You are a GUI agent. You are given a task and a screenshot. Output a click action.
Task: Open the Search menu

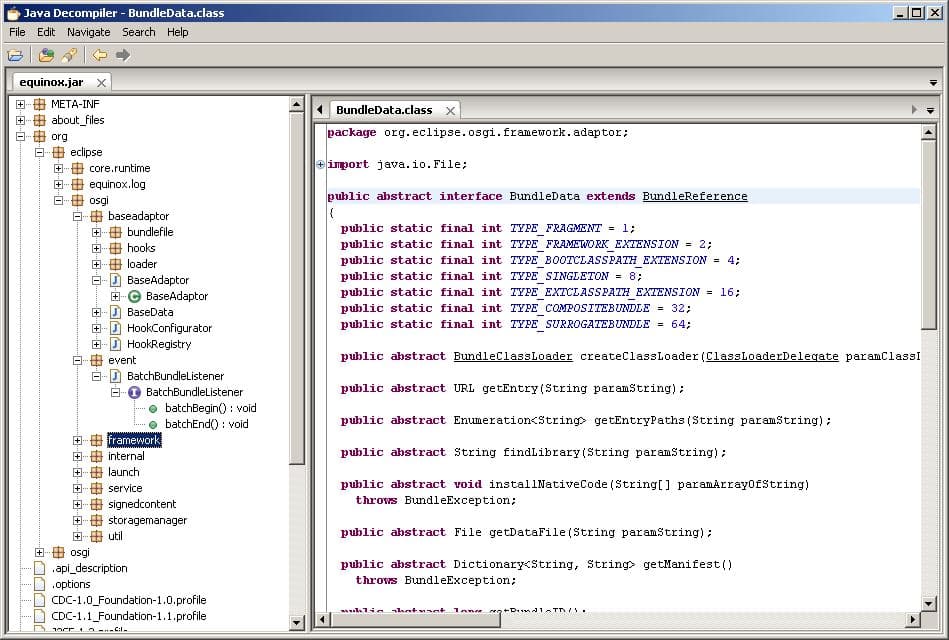tap(139, 32)
